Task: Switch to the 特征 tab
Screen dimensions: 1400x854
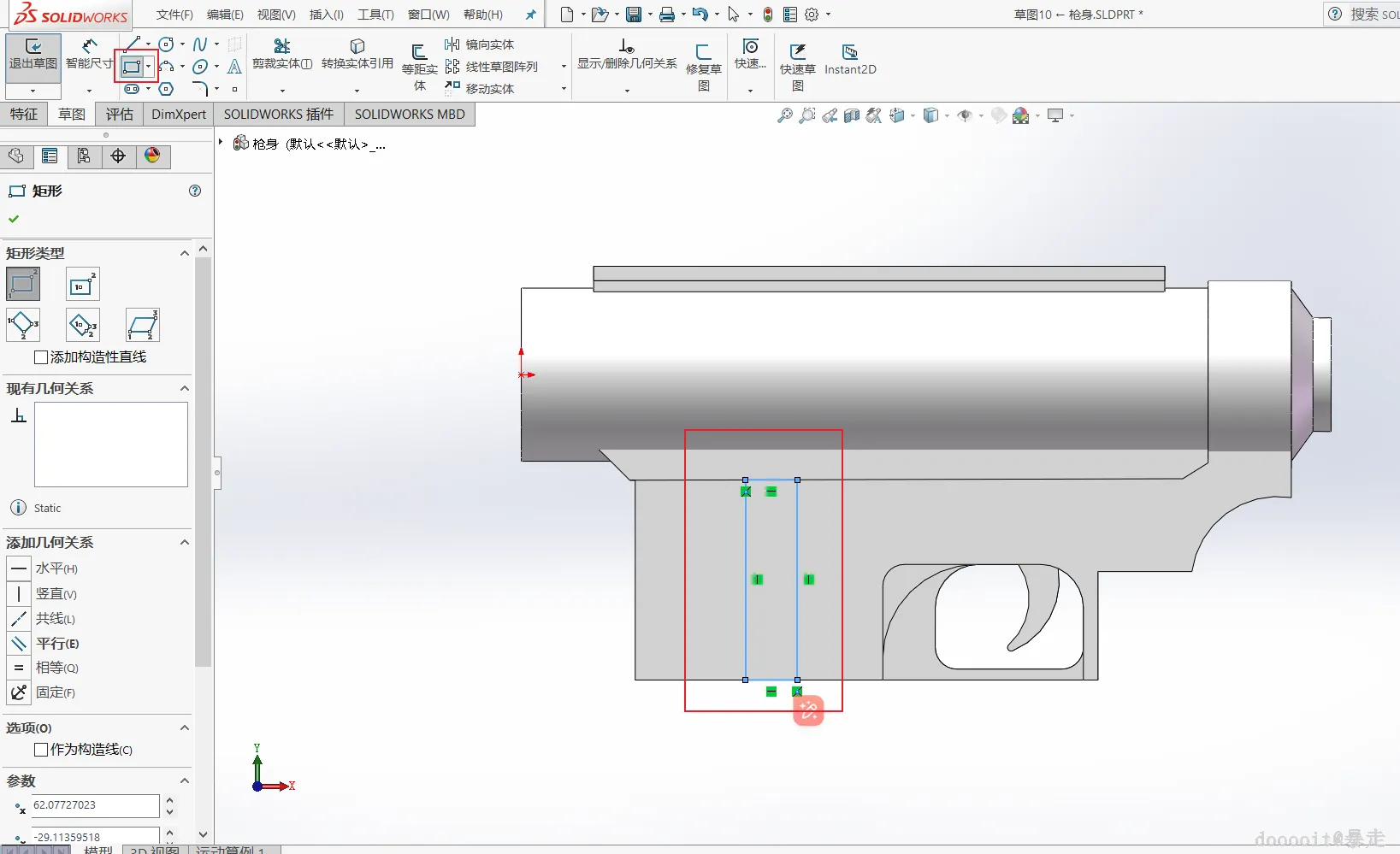Action: [x=24, y=114]
